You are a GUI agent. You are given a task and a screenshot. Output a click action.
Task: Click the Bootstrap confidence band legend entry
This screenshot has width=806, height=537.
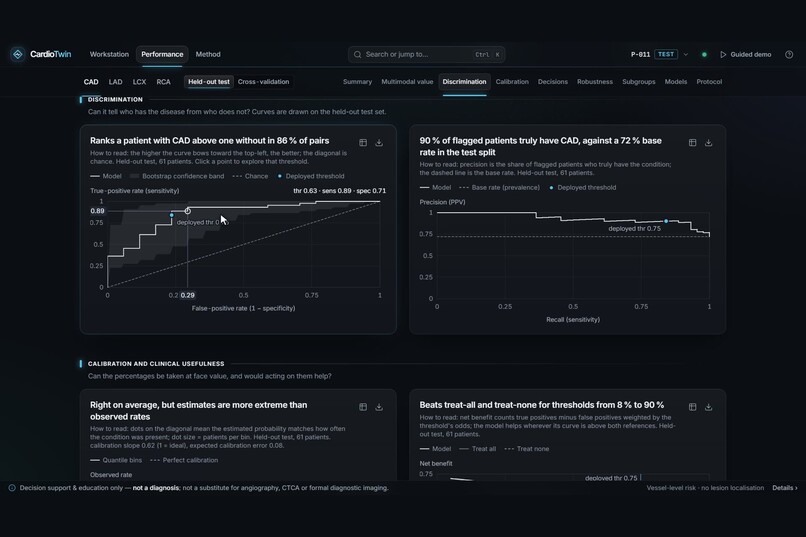click(178, 176)
